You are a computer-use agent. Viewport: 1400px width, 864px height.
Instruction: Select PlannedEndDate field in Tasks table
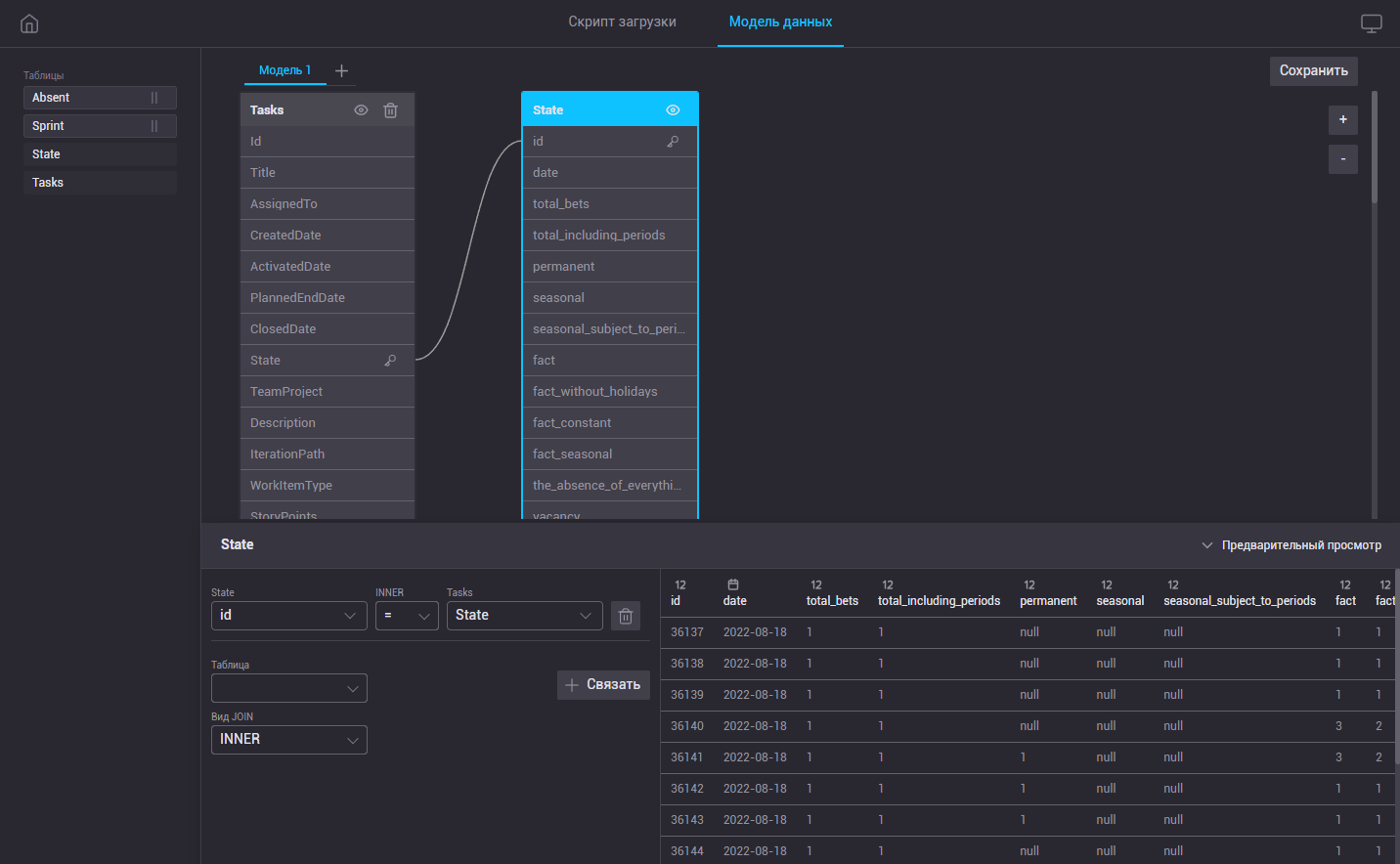[x=328, y=298]
